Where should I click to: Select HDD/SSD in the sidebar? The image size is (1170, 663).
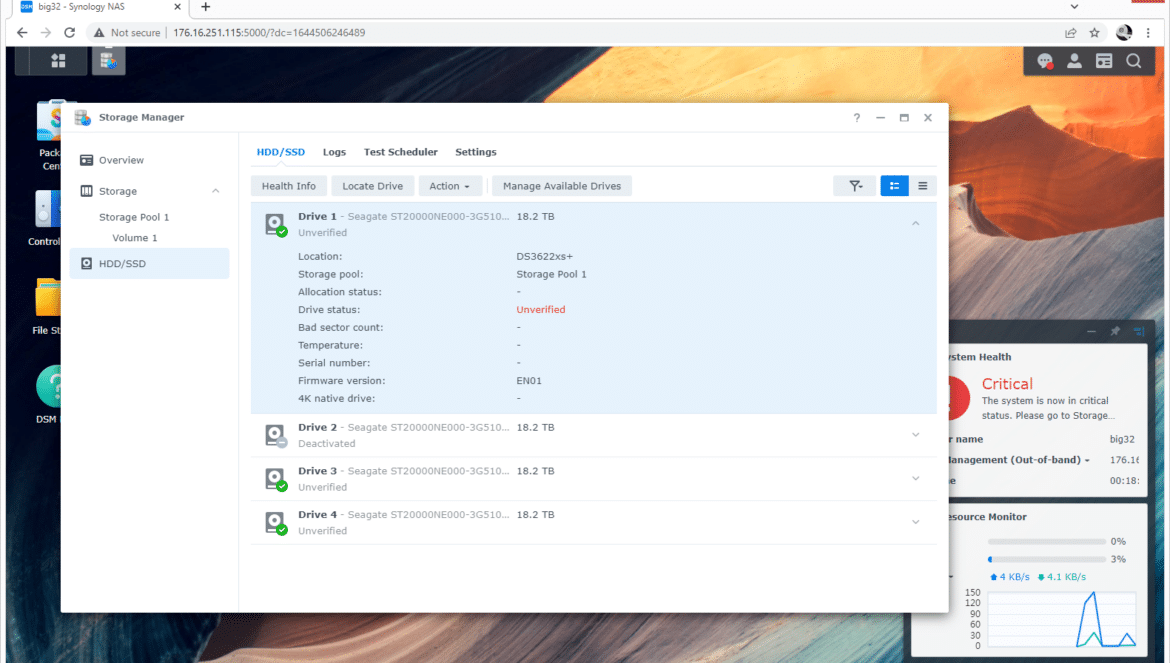point(149,263)
